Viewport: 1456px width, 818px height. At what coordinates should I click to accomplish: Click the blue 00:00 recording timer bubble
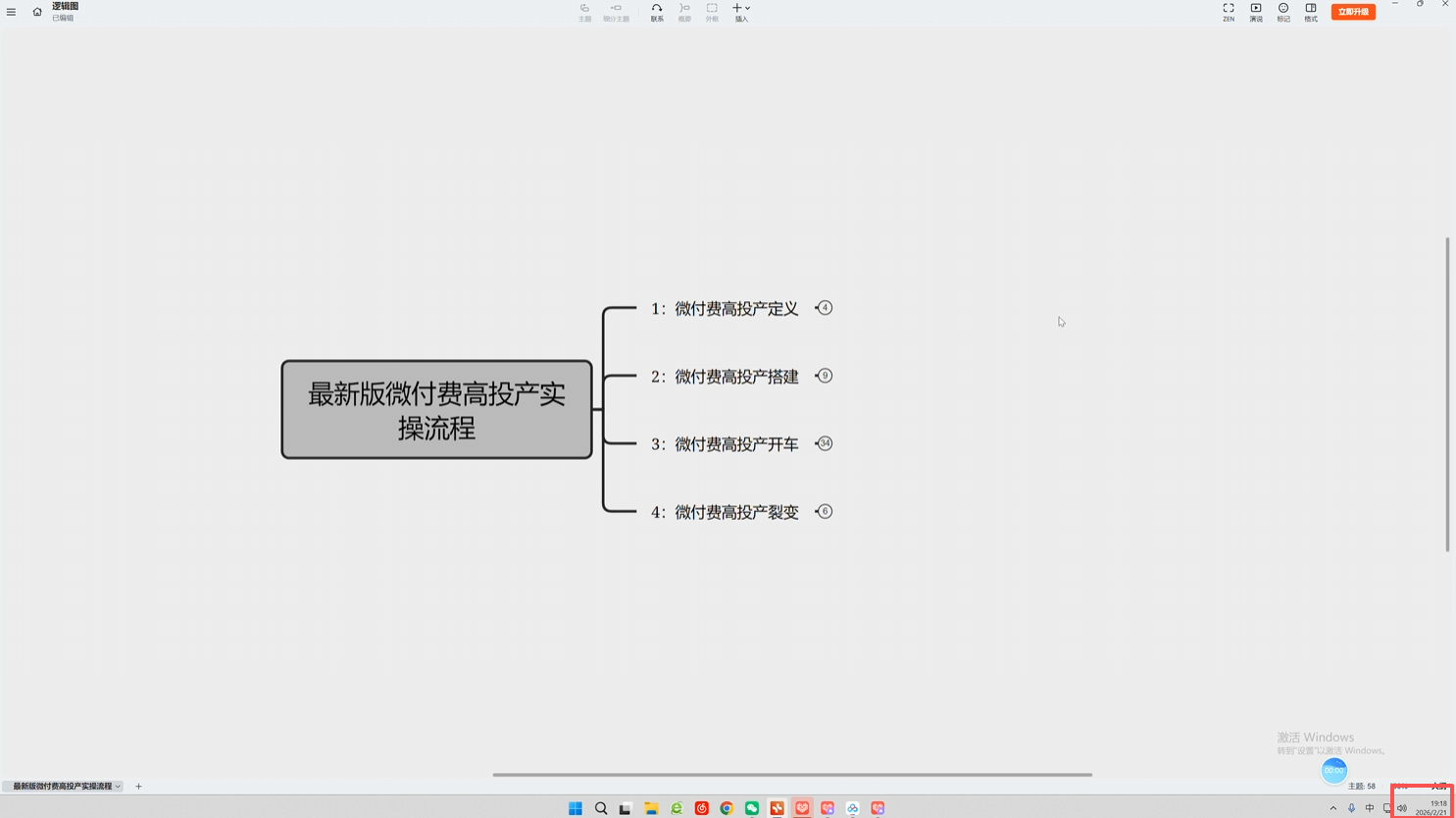coord(1333,771)
